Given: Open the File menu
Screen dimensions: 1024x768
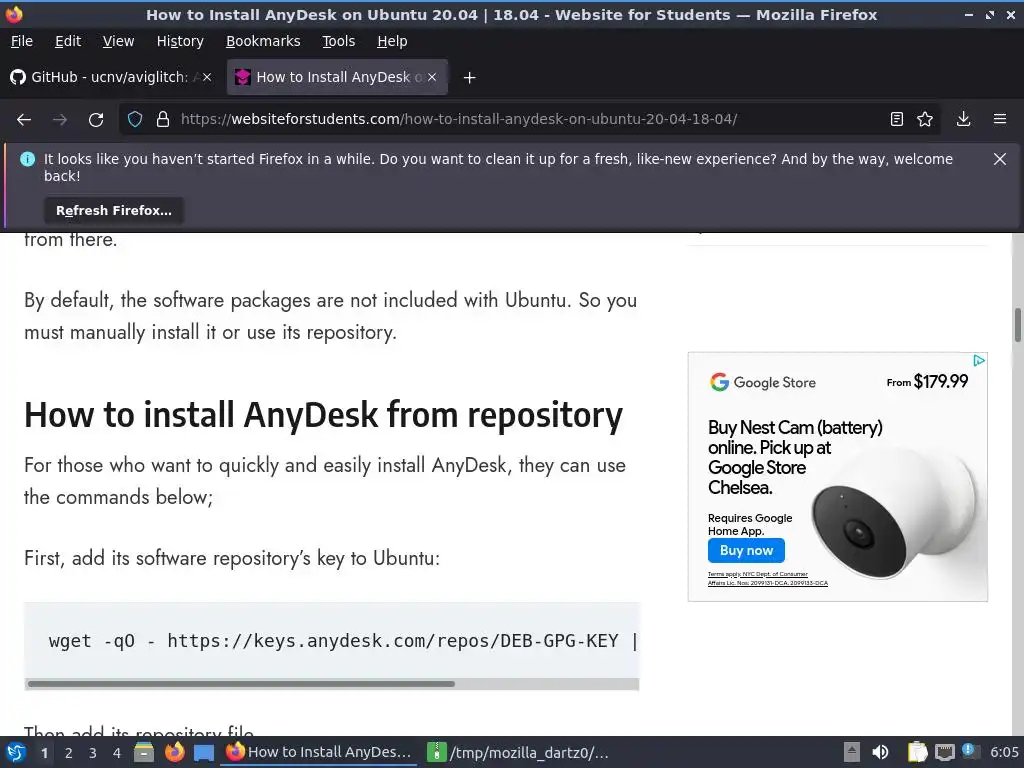Looking at the screenshot, I should click(22, 41).
